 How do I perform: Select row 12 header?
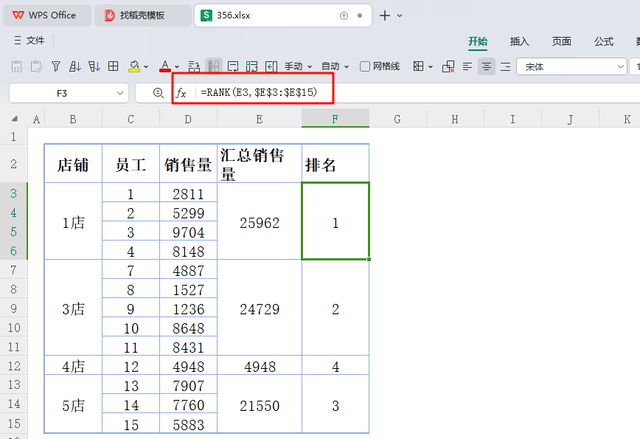[13, 366]
